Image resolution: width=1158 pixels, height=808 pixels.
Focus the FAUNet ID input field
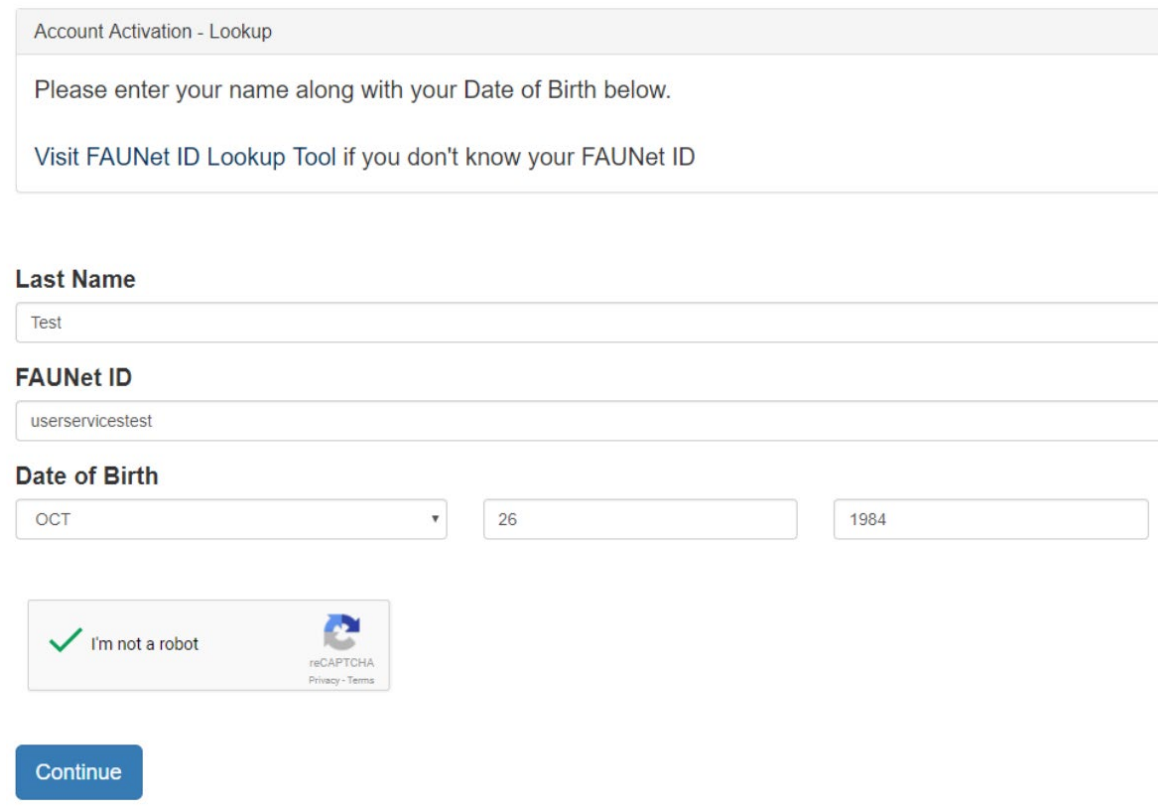tap(586, 421)
